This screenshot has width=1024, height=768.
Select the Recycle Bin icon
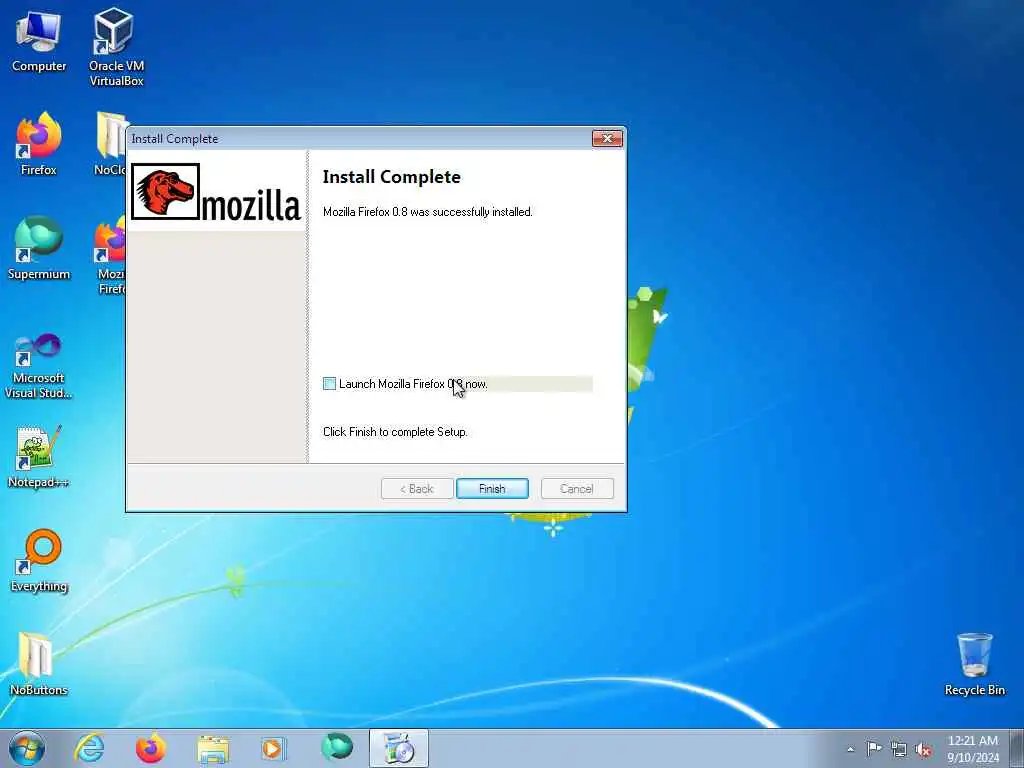[974, 664]
